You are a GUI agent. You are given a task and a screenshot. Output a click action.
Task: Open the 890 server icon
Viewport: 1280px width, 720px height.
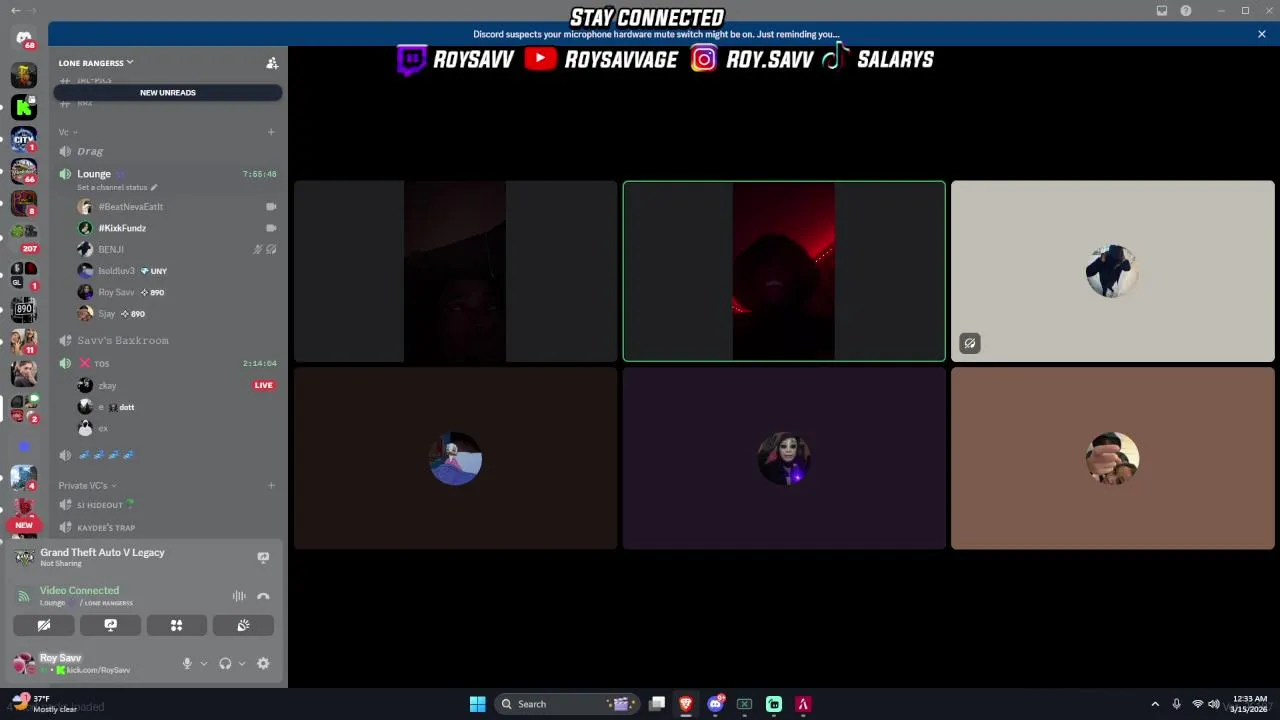click(x=24, y=309)
